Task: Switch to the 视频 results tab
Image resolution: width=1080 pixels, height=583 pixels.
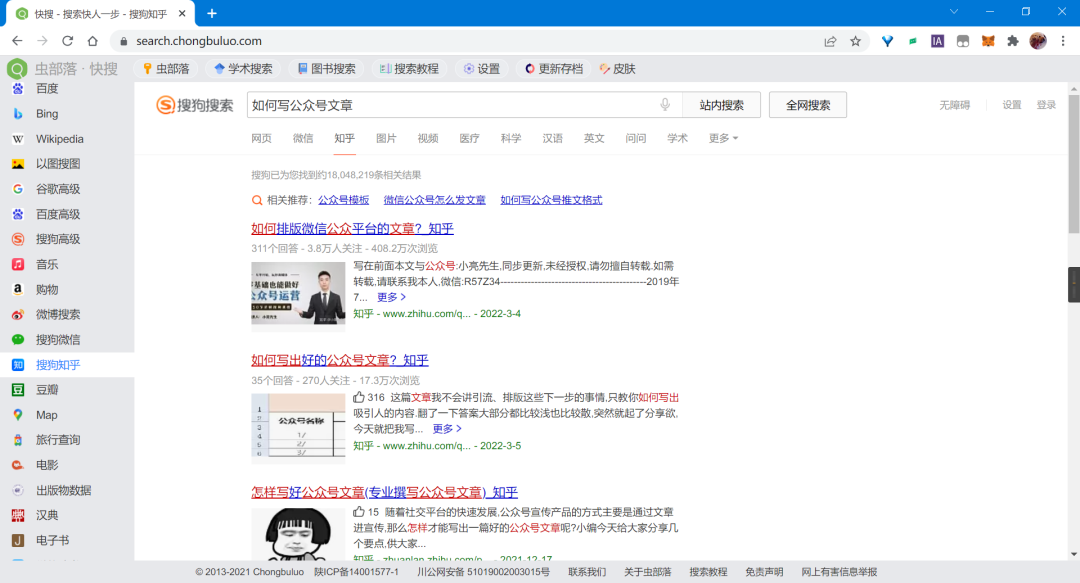Action: pyautogui.click(x=428, y=139)
